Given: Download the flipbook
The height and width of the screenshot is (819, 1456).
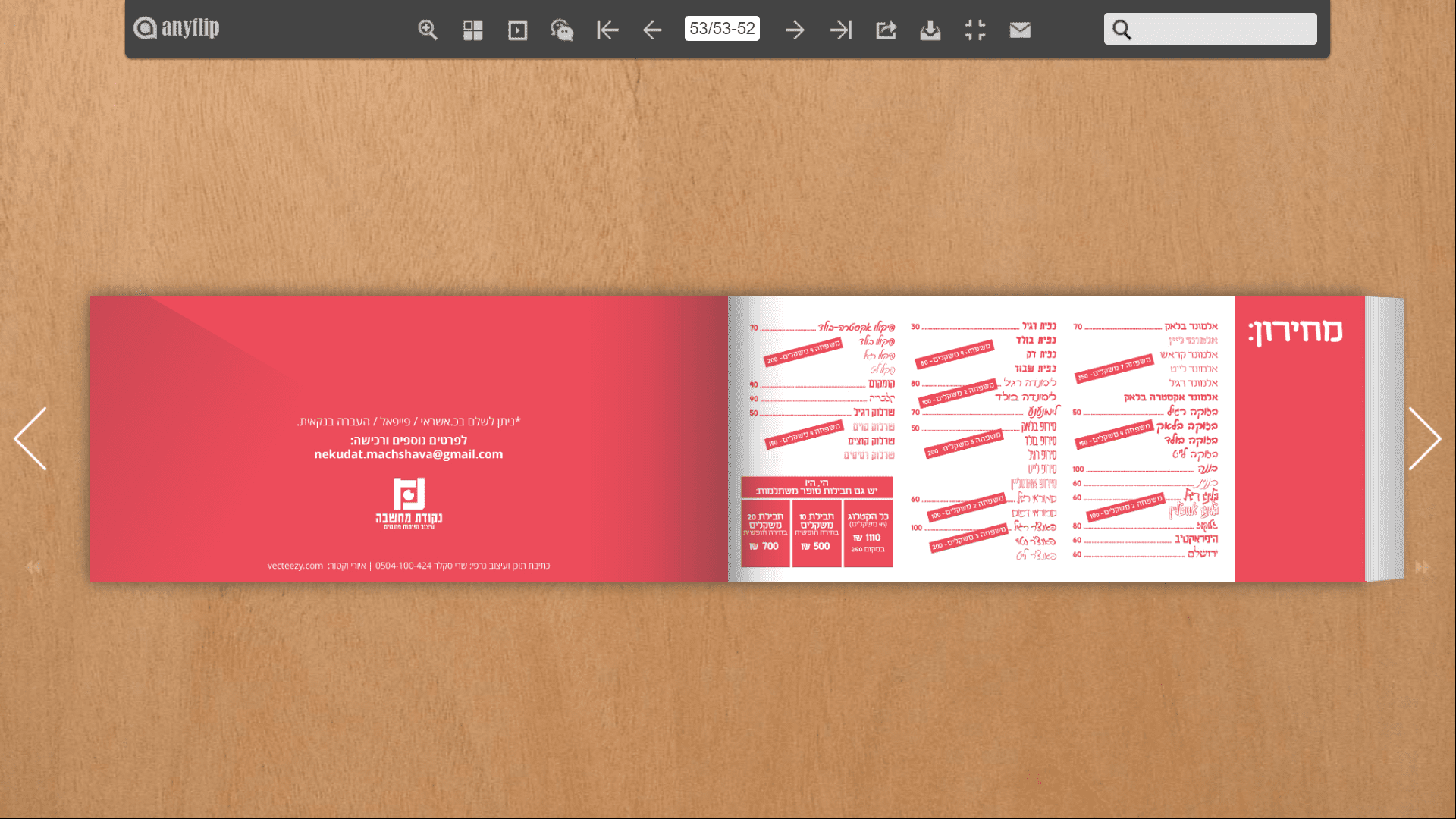Looking at the screenshot, I should (930, 30).
